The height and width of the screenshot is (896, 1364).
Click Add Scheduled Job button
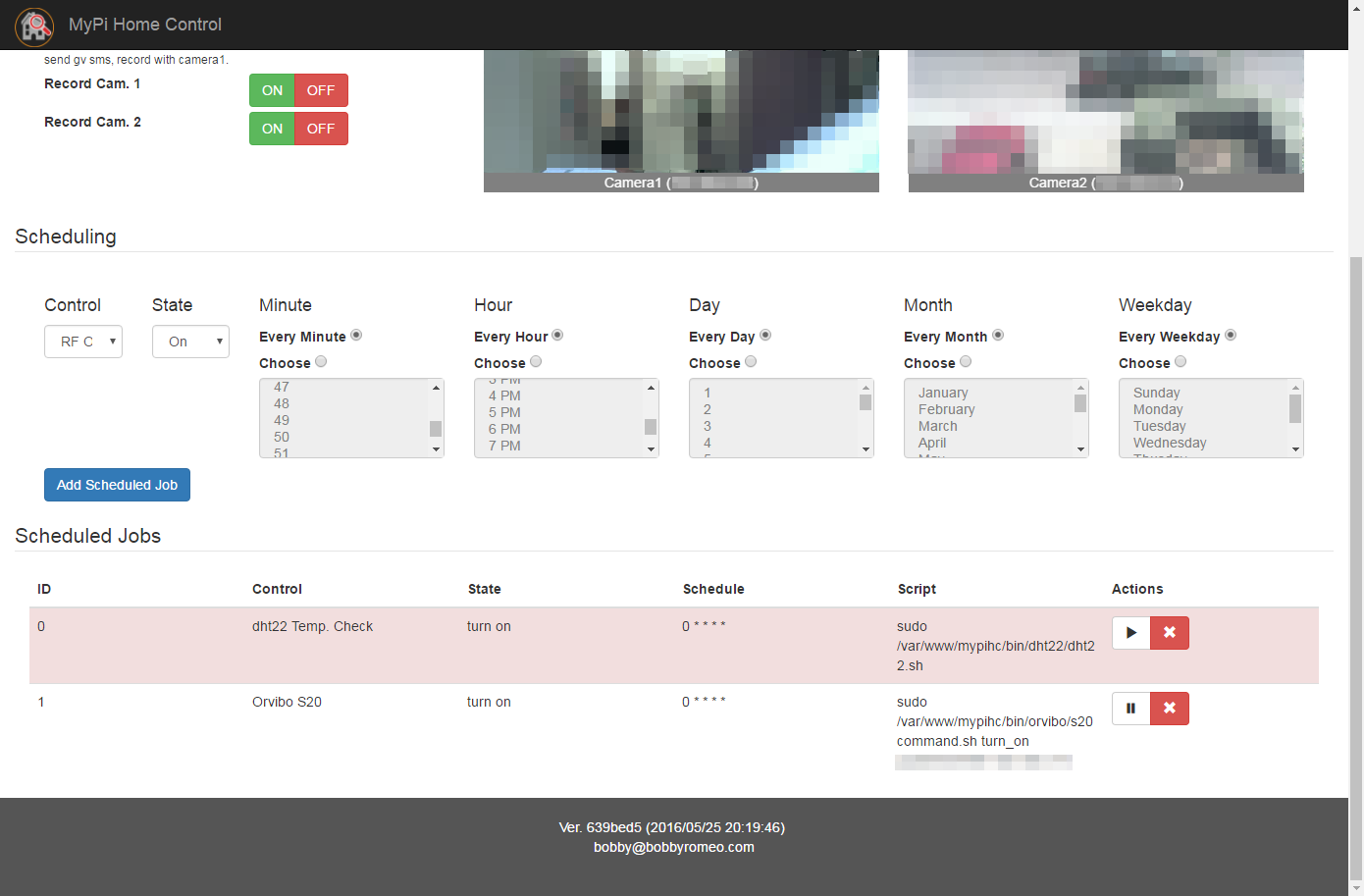pyautogui.click(x=117, y=485)
